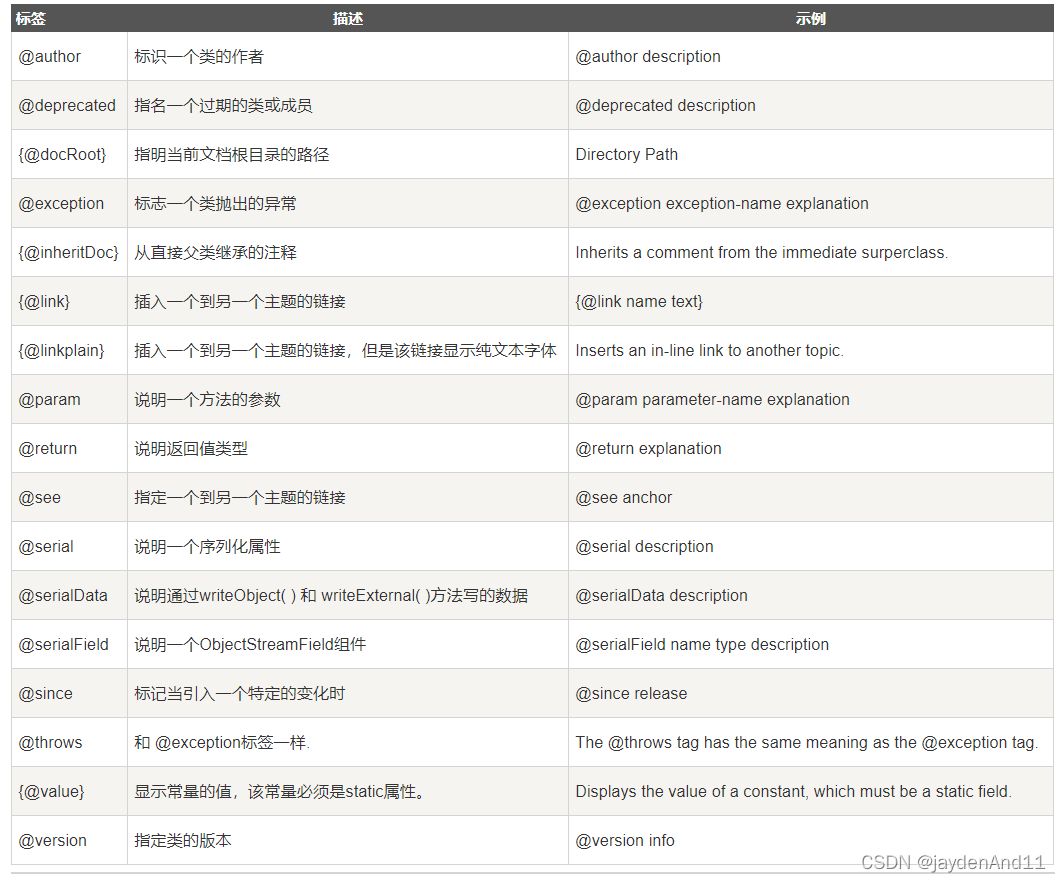
Task: Click example '@author description'
Action: (x=648, y=57)
